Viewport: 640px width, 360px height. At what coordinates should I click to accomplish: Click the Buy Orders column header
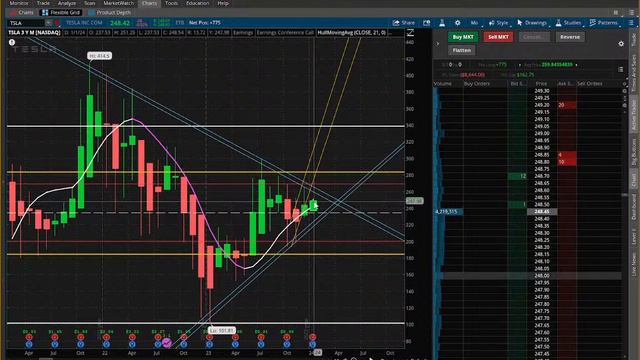point(477,84)
